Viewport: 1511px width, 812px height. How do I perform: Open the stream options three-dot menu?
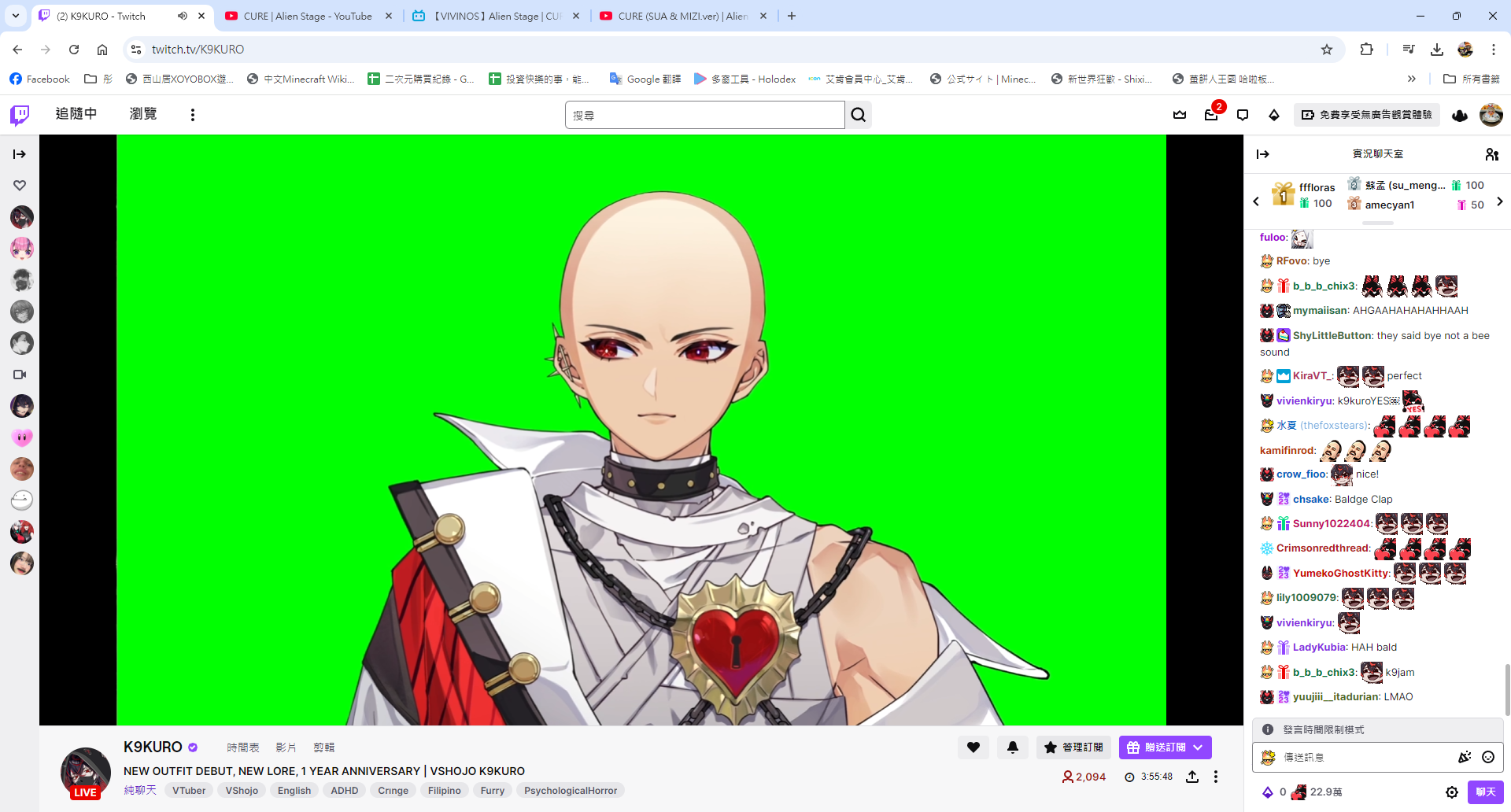pos(1216,777)
